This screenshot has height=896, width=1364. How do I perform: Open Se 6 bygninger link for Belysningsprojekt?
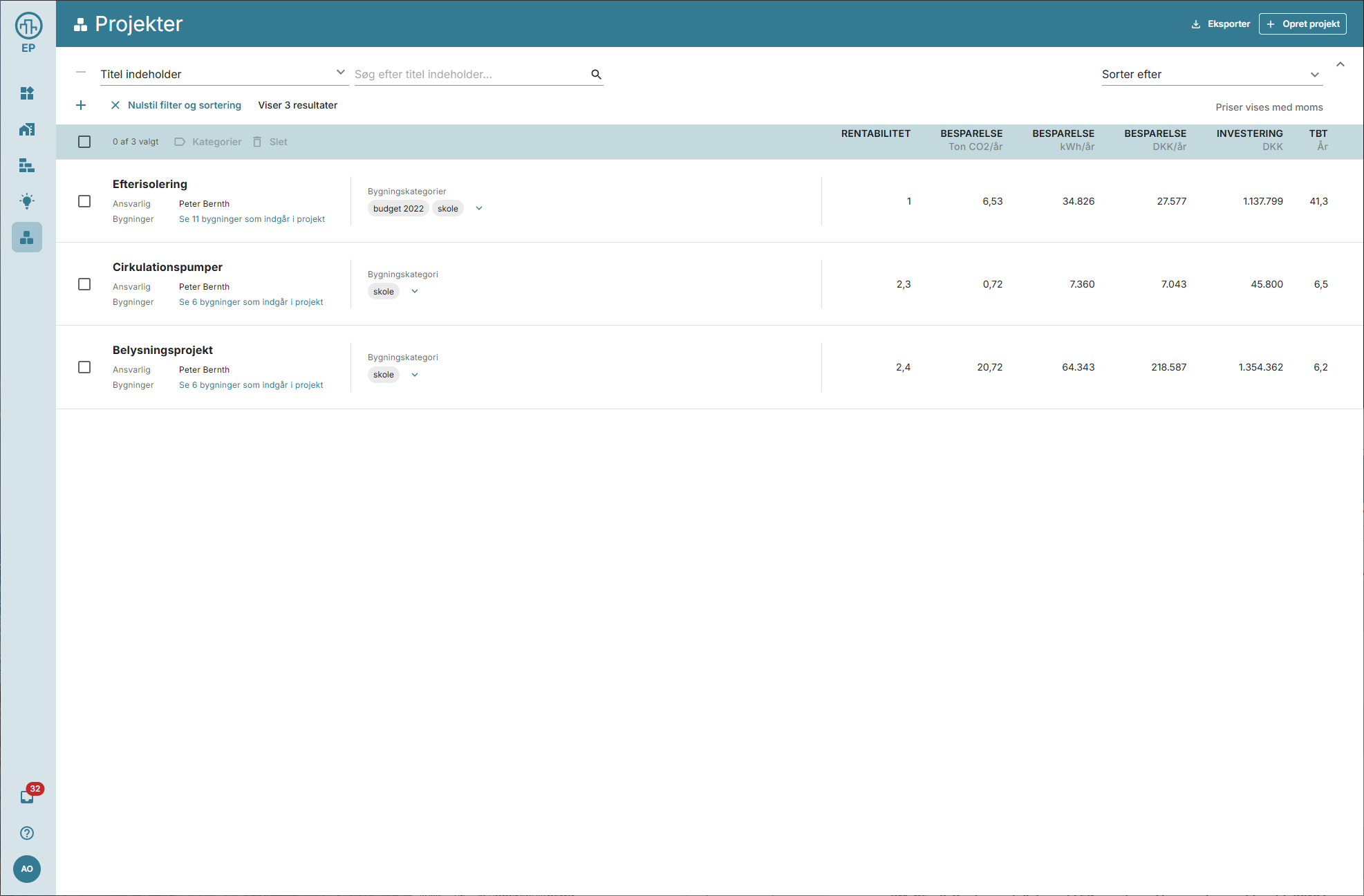click(251, 385)
